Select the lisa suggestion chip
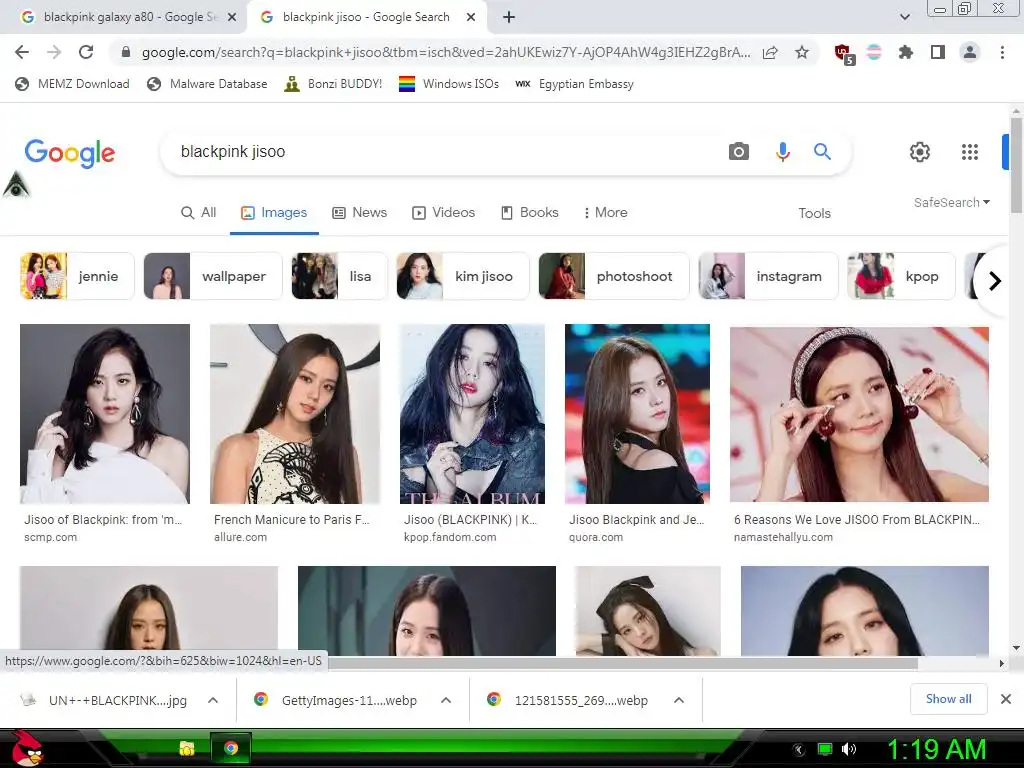 pos(339,276)
